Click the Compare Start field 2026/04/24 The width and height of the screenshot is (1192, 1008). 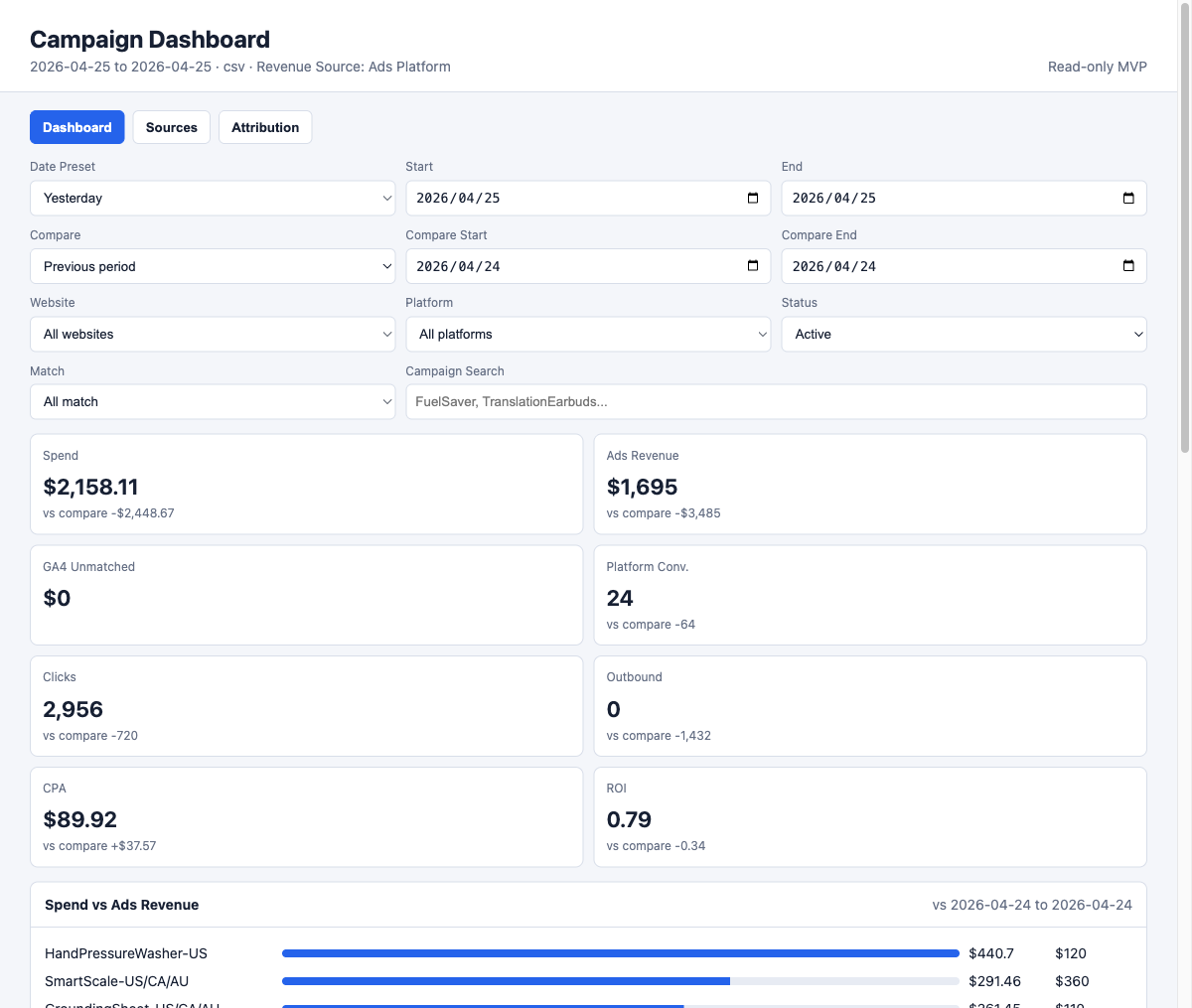[588, 266]
